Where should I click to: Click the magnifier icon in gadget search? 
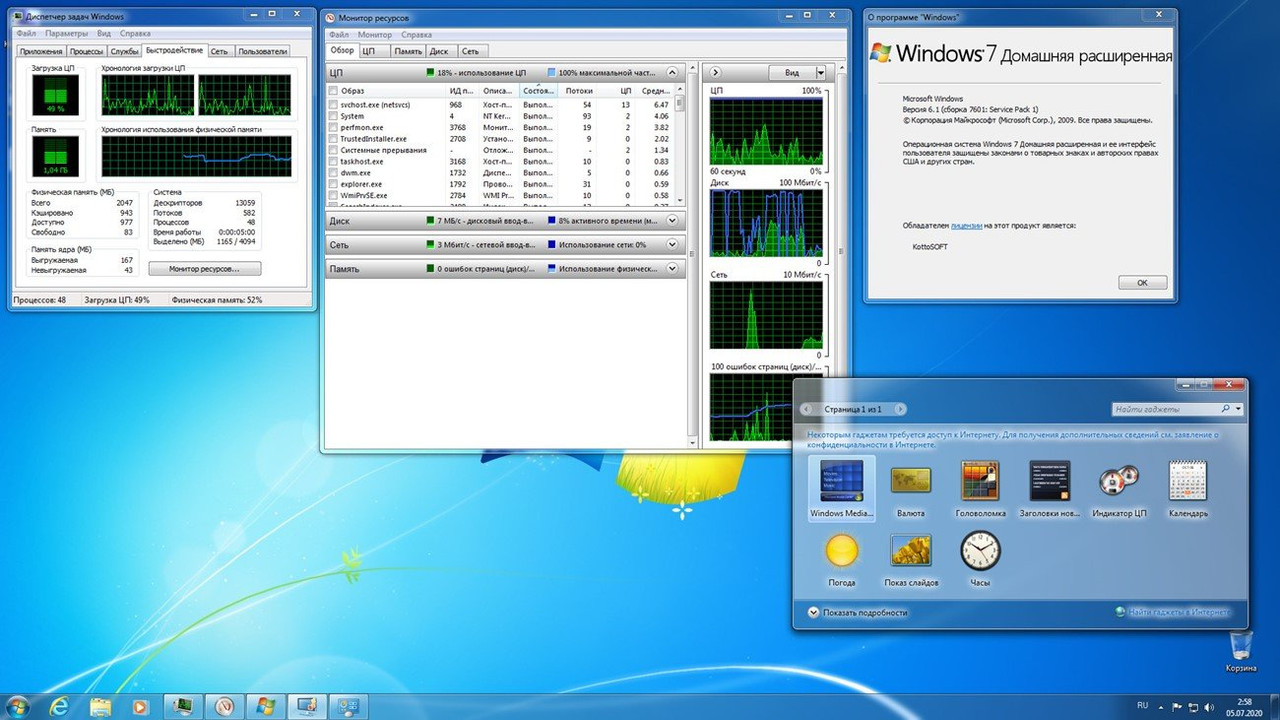[1226, 409]
